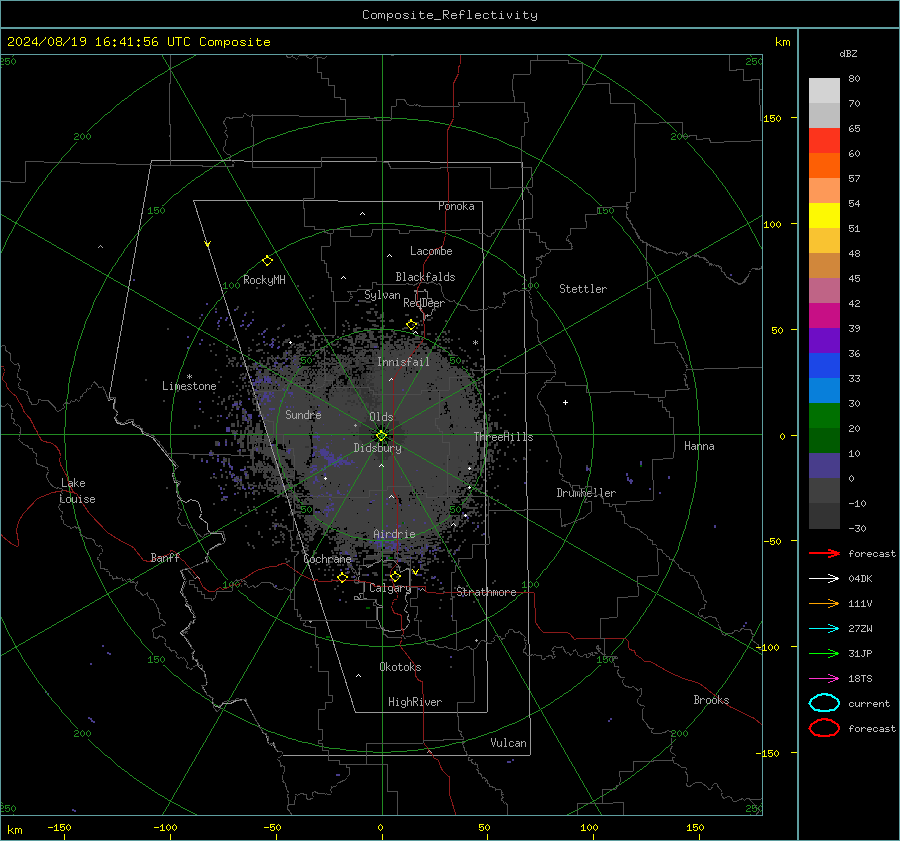Select the Limestone map label
Viewport: 900px width, 841px height.
tap(189, 386)
